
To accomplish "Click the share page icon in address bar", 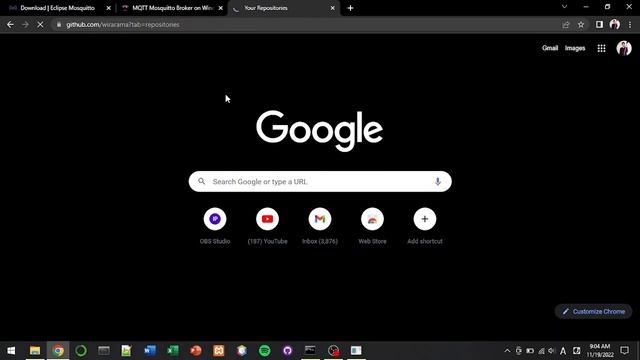I will pos(566,25).
